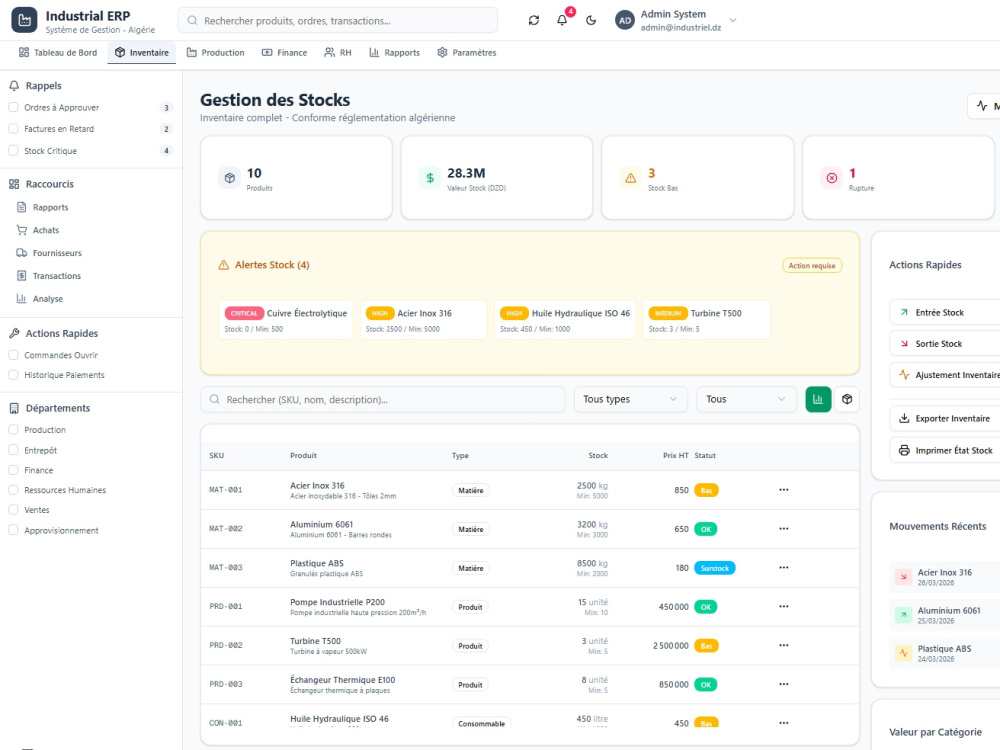Screen dimensions: 1000x750
Task: Expand the Admin System user menu chevron
Action: click(733, 20)
